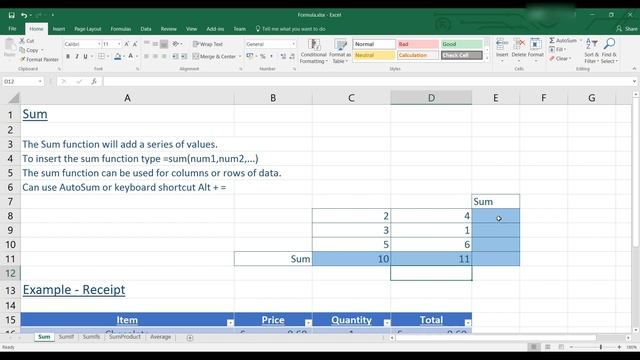Click the Format Painter brush
Image resolution: width=640 pixels, height=360 pixels.
(x=22, y=59)
